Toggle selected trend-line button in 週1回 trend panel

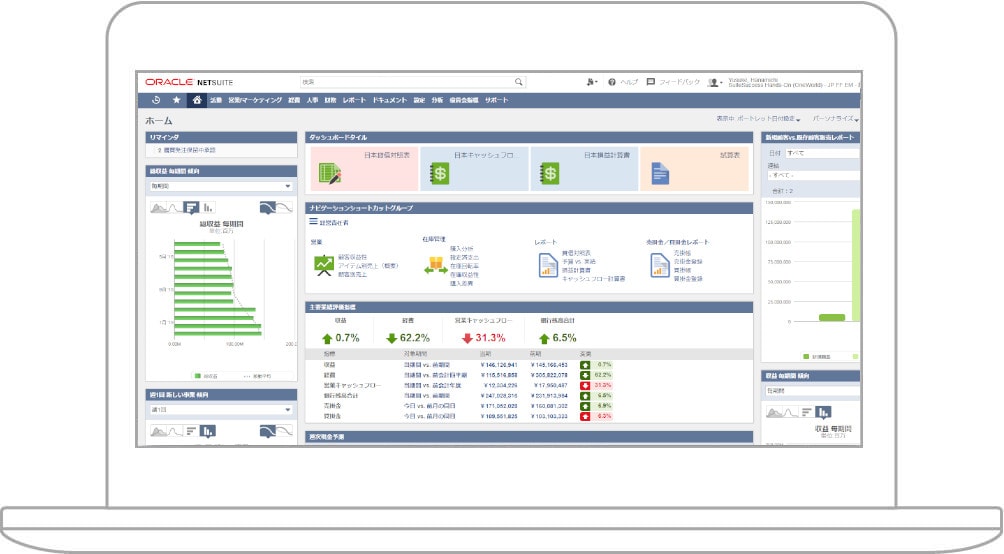[x=268, y=431]
